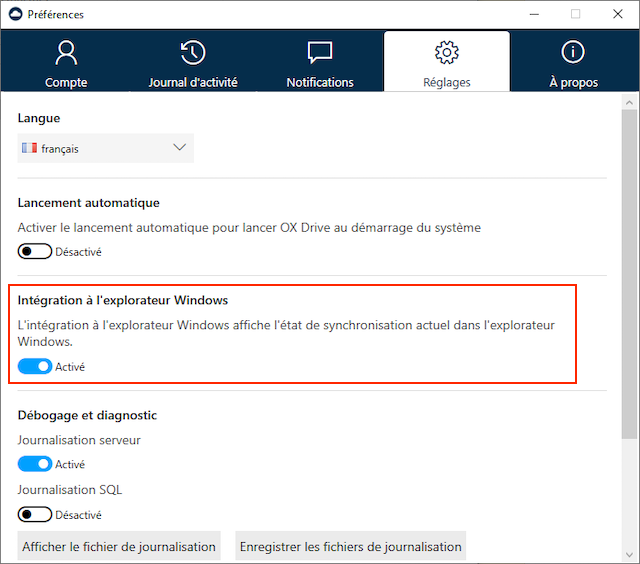Open the Langue dropdown showing français
The width and height of the screenshot is (640, 564).
(x=105, y=148)
